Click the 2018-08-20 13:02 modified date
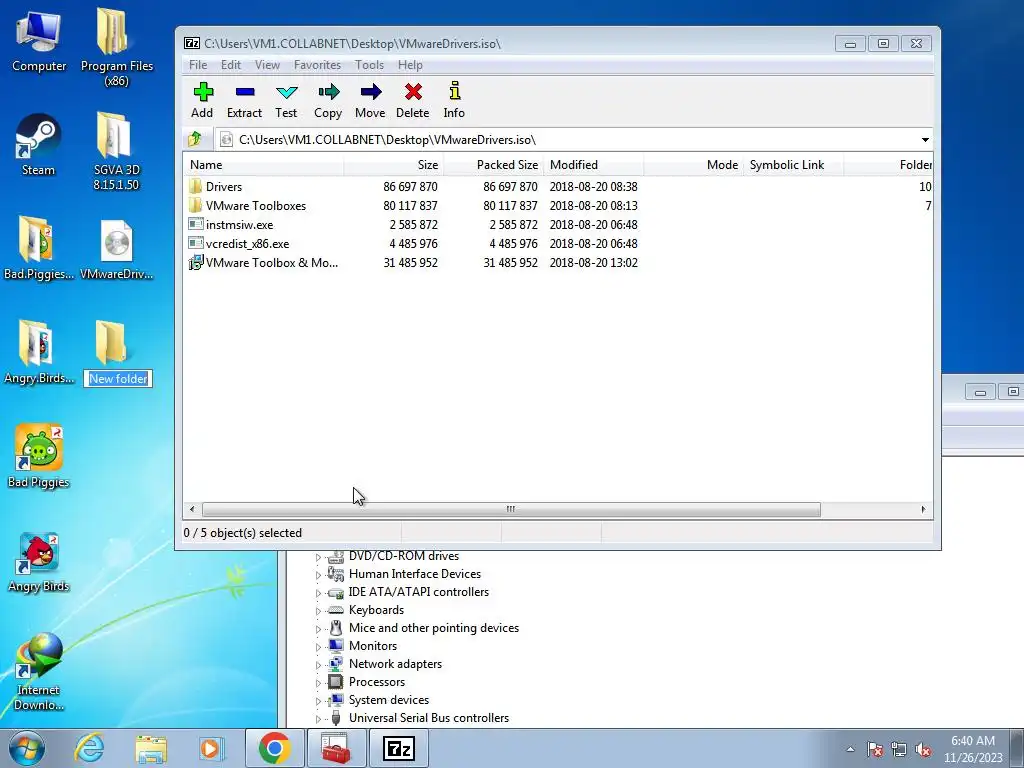This screenshot has width=1024, height=768. pyautogui.click(x=594, y=263)
